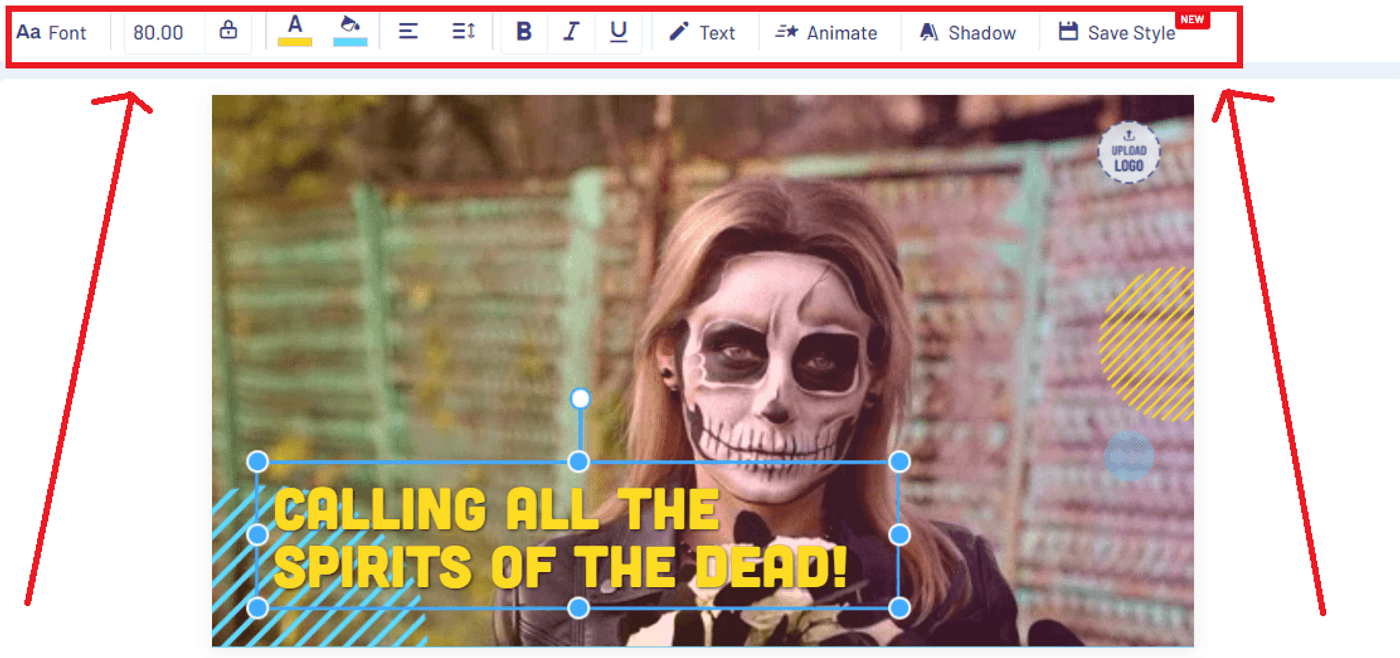
Task: Apply italic styling to the selected text
Action: tap(571, 31)
